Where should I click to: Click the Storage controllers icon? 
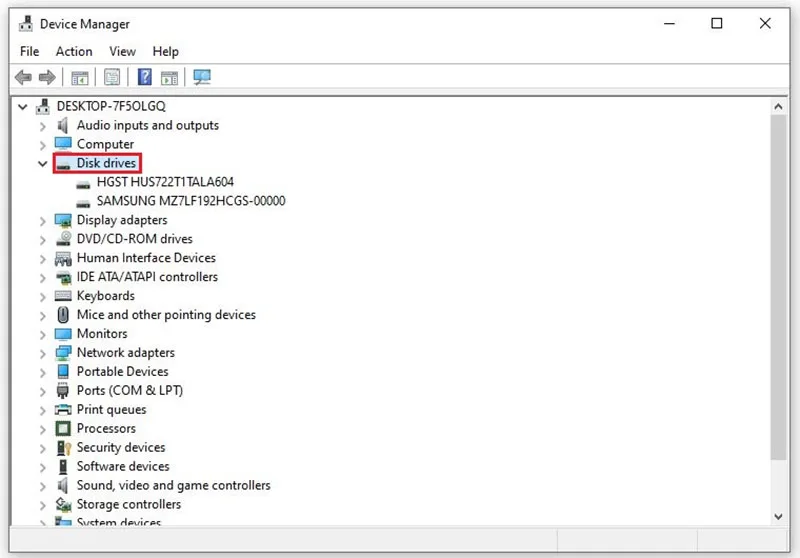tap(63, 504)
